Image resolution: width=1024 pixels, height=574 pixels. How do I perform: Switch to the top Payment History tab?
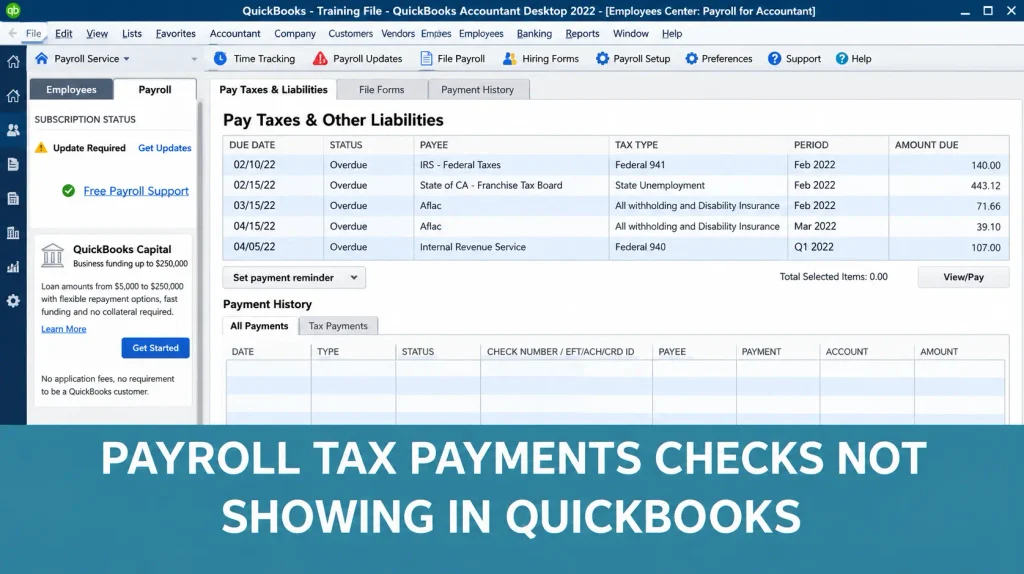[x=477, y=89]
